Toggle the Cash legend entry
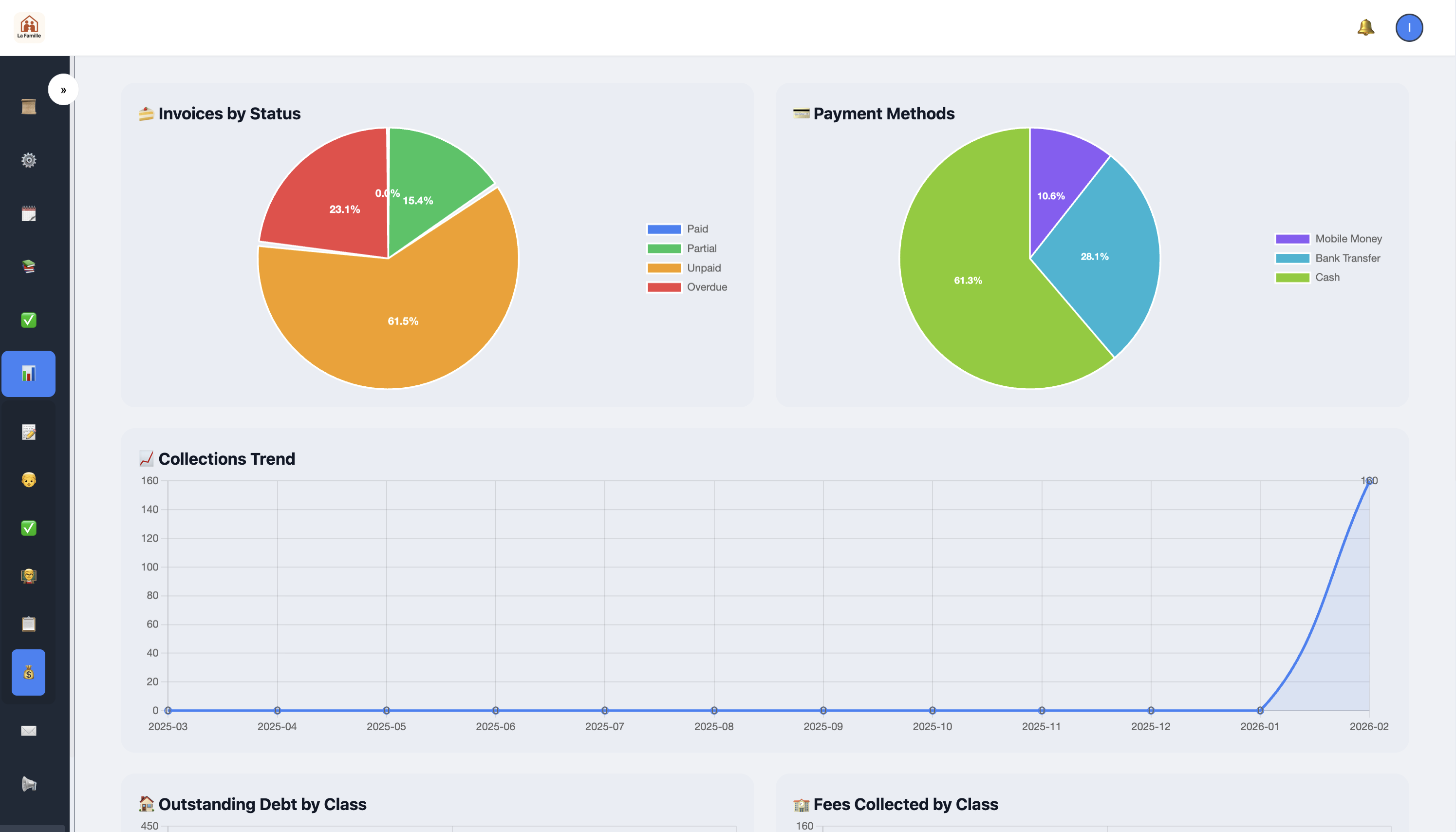This screenshot has height=832, width=1456. [x=1307, y=278]
